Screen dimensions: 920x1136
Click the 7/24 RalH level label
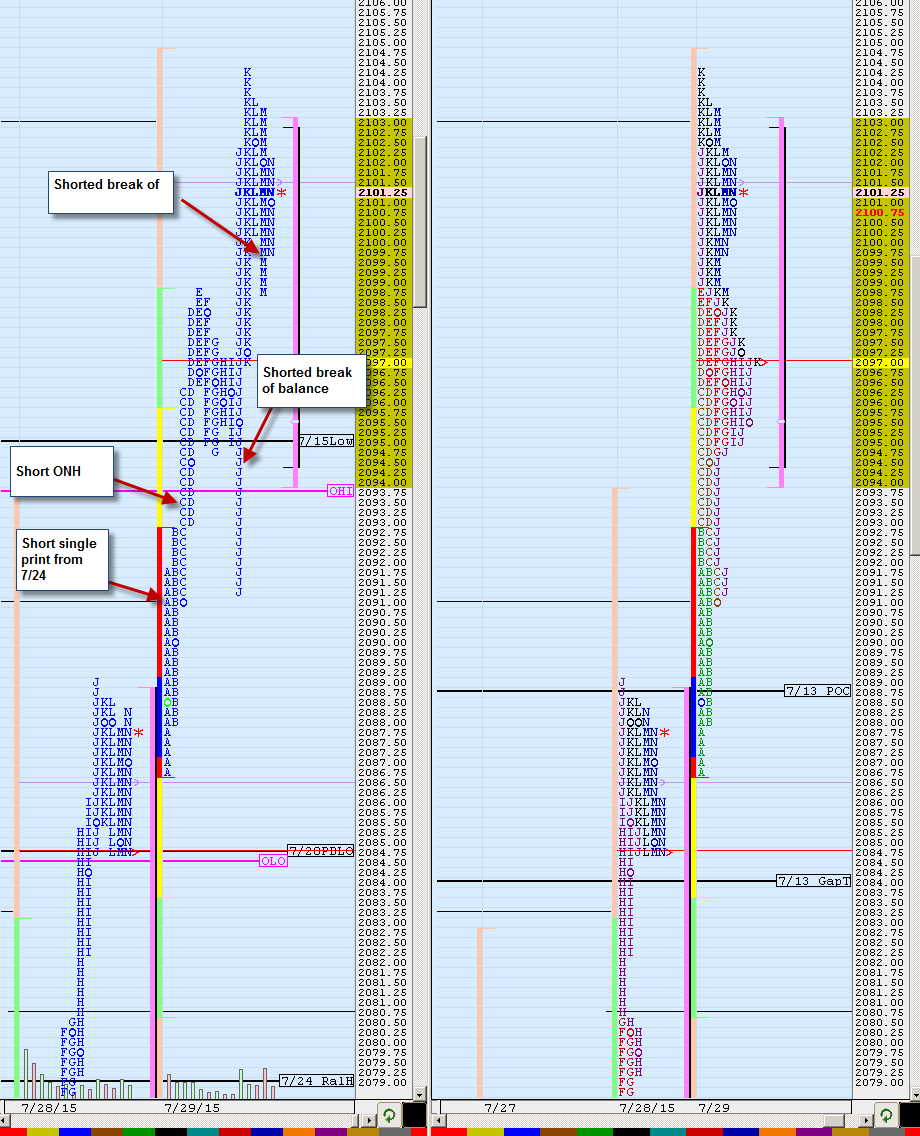(x=317, y=1081)
